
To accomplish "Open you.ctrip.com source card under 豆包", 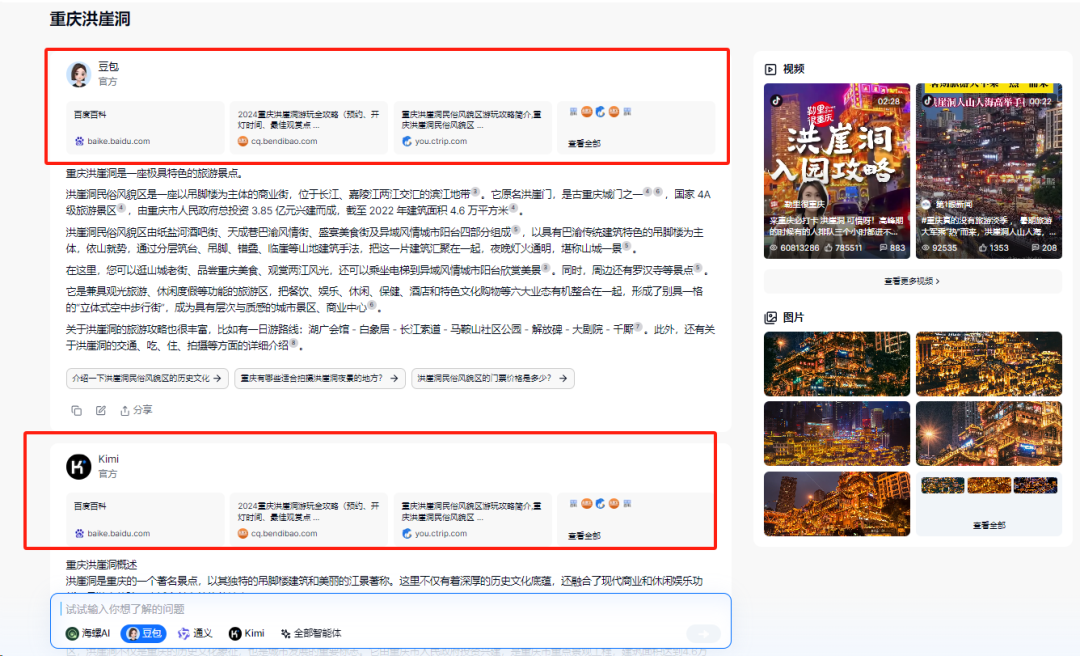I will click(473, 127).
